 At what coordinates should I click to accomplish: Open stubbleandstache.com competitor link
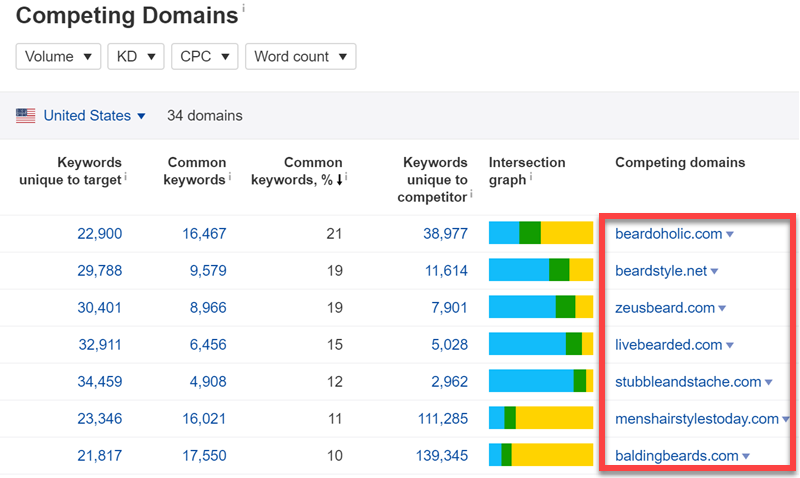[x=688, y=382]
